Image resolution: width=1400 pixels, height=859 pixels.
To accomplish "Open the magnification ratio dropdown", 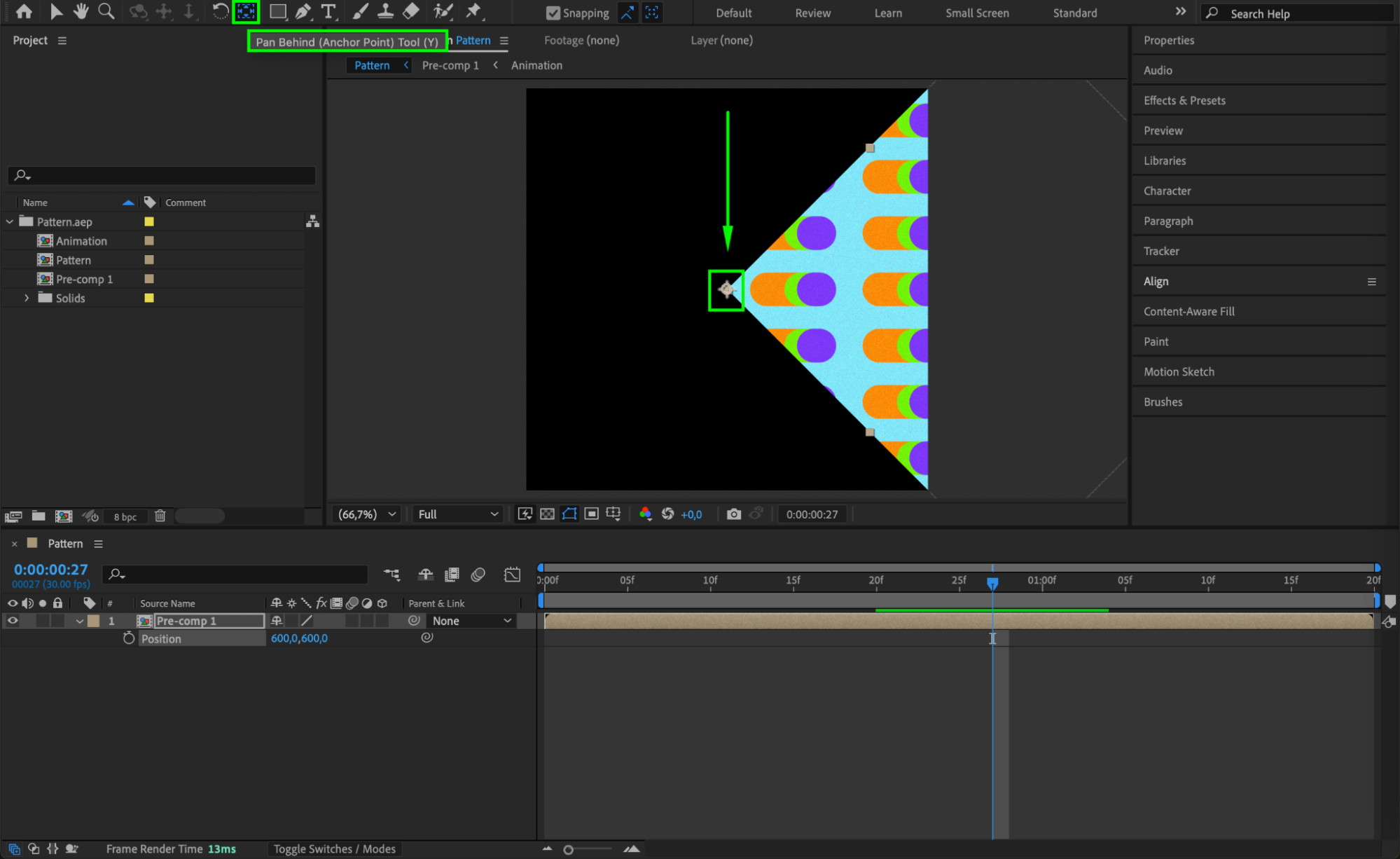I will tap(367, 514).
